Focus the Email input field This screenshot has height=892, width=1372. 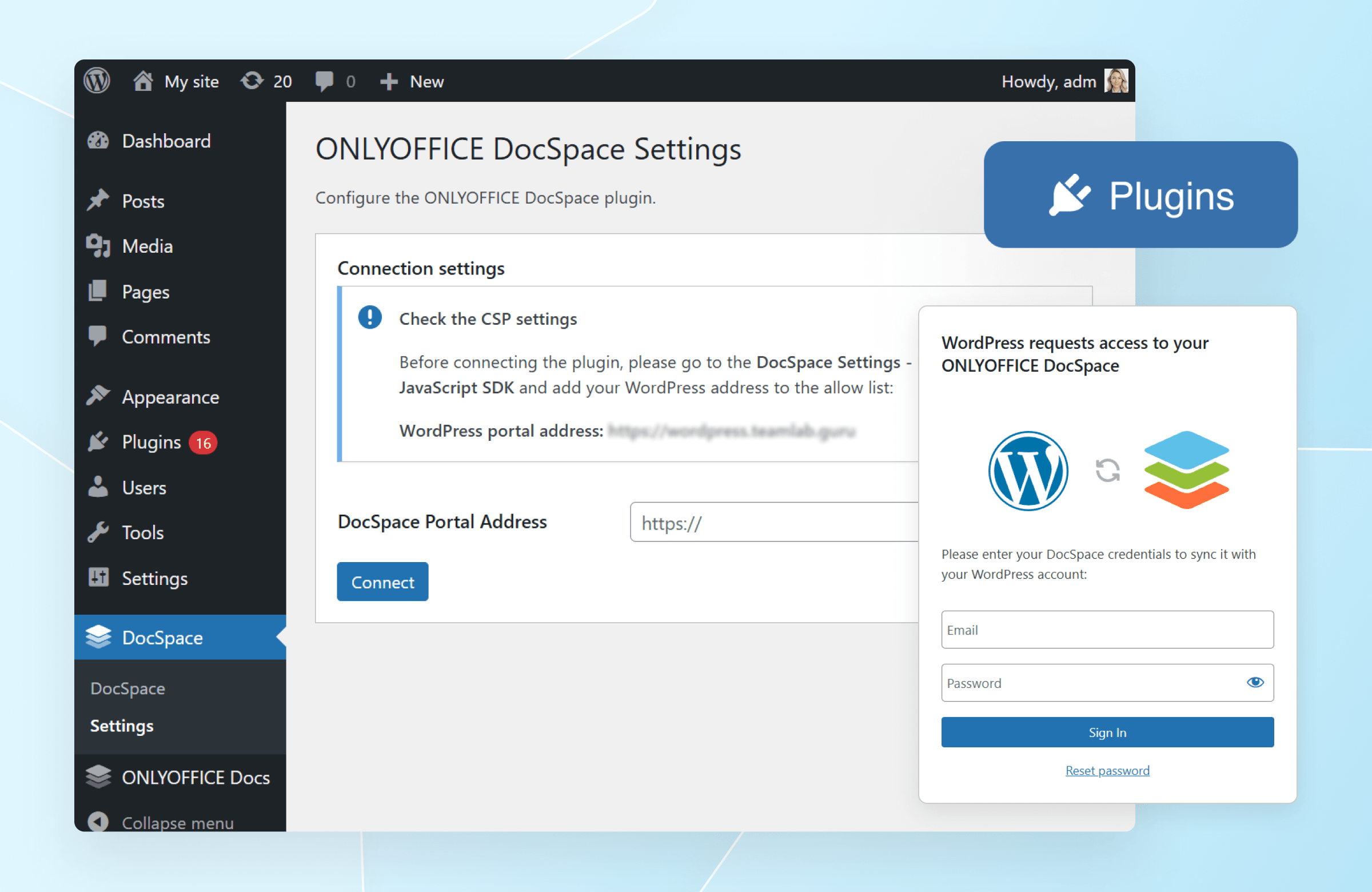pyautogui.click(x=1107, y=629)
